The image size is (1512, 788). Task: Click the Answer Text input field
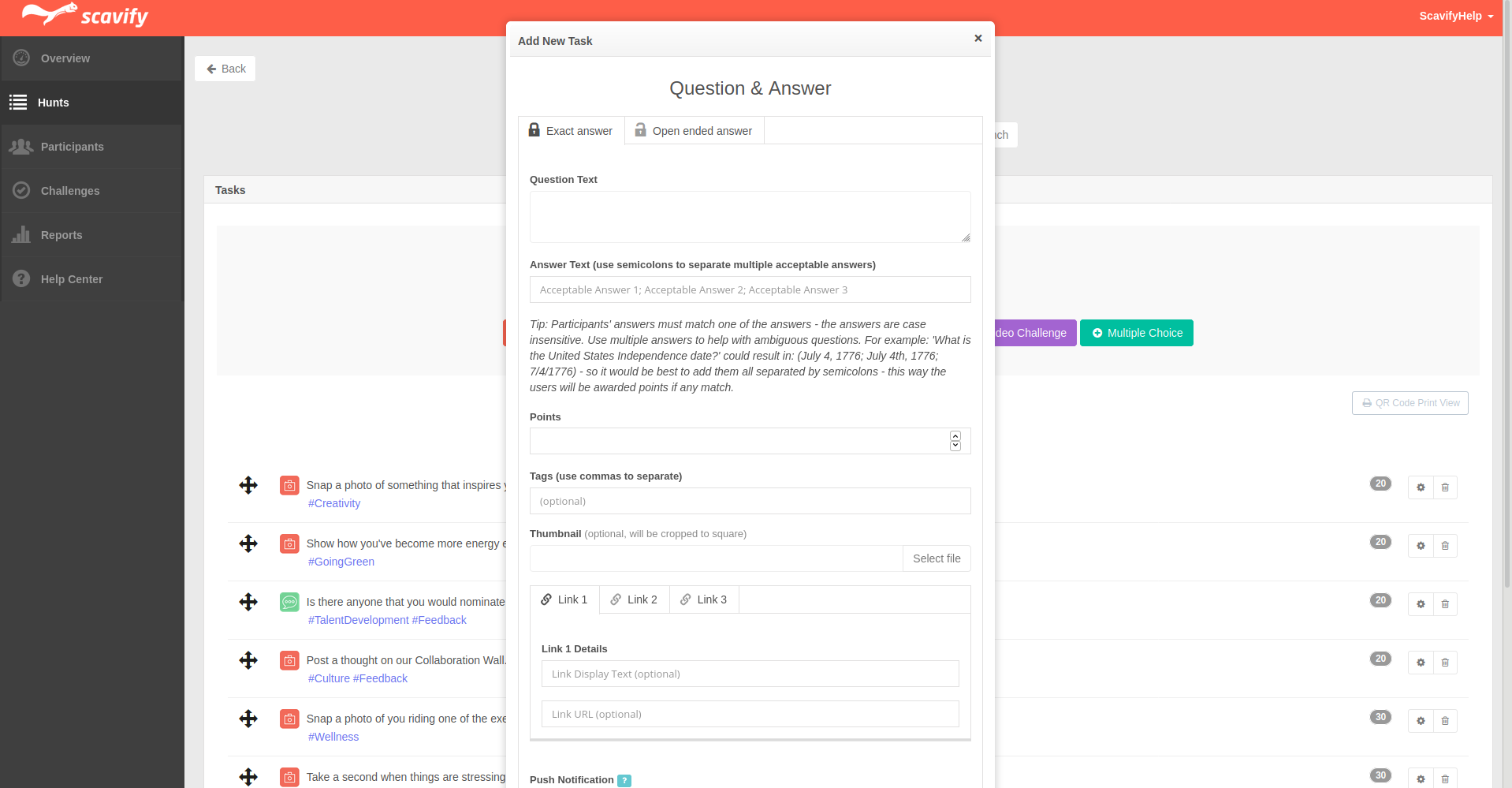click(x=750, y=289)
